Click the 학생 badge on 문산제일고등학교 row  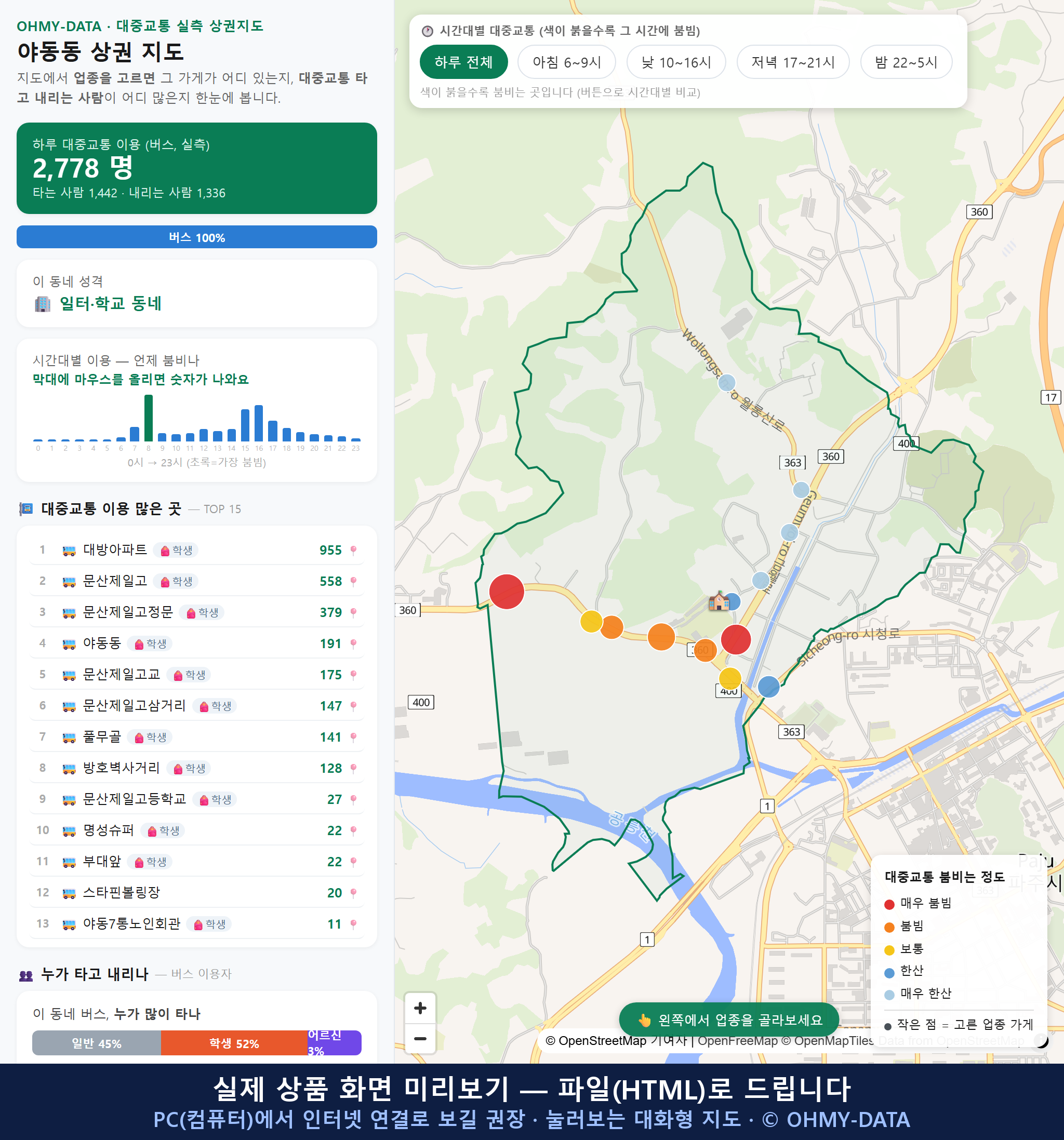coord(215,799)
